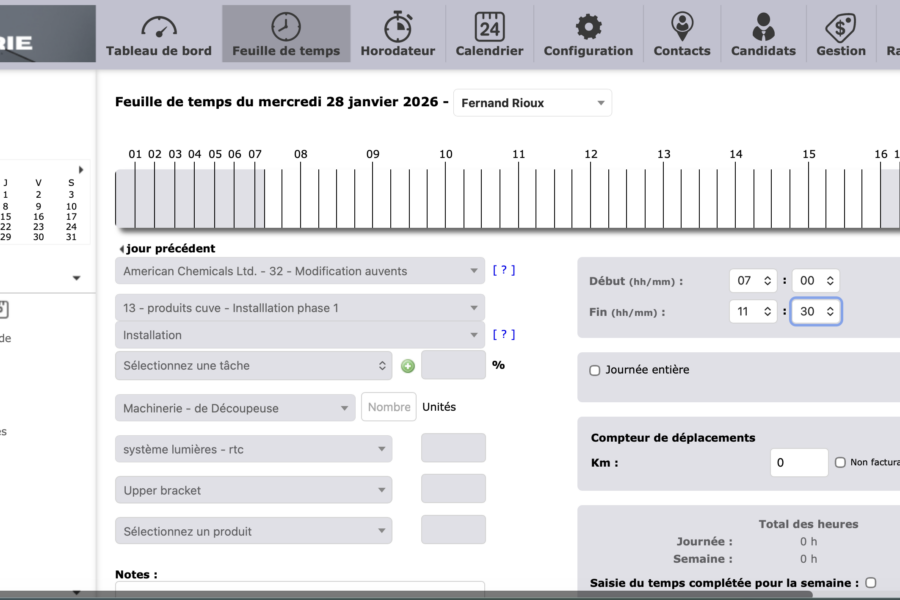Open the Sélectionnez une tâche dropdown

(254, 366)
